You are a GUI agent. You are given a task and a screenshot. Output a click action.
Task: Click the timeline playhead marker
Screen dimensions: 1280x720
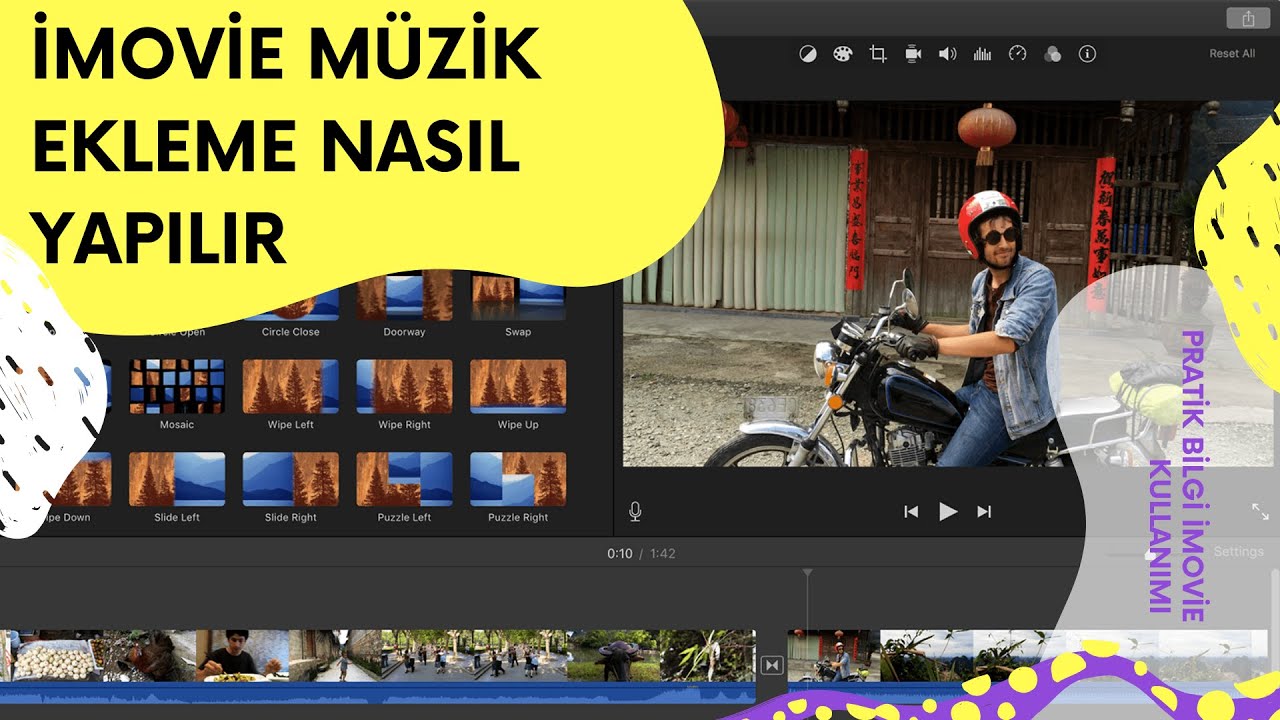tap(807, 573)
